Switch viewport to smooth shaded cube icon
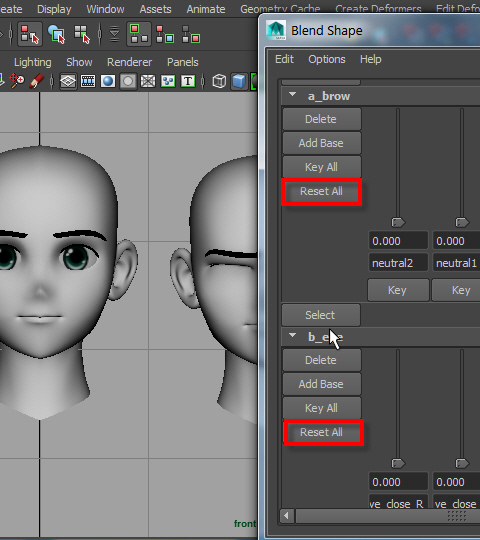480x540 pixels. 239,81
